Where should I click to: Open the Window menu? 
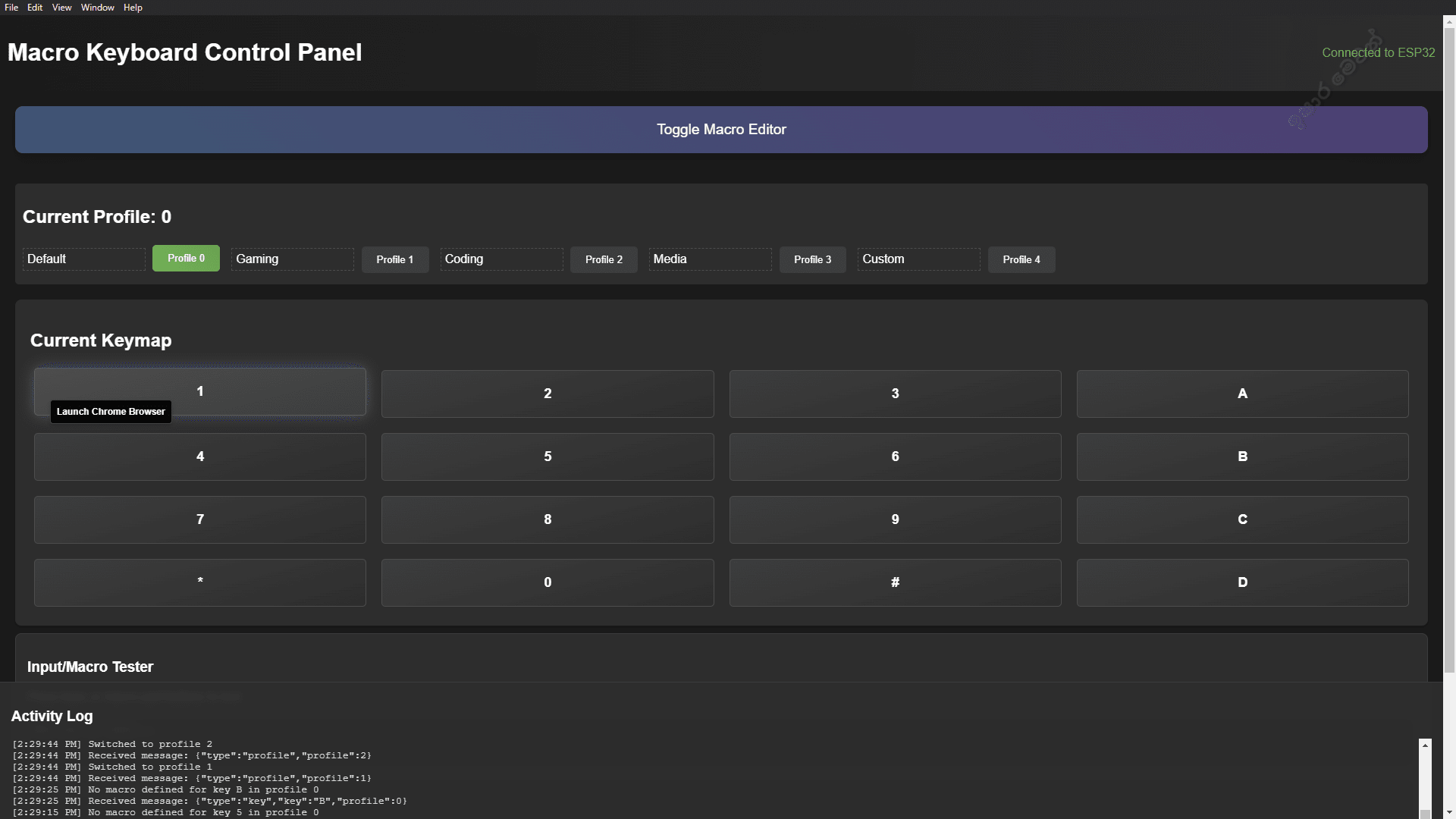(x=97, y=7)
